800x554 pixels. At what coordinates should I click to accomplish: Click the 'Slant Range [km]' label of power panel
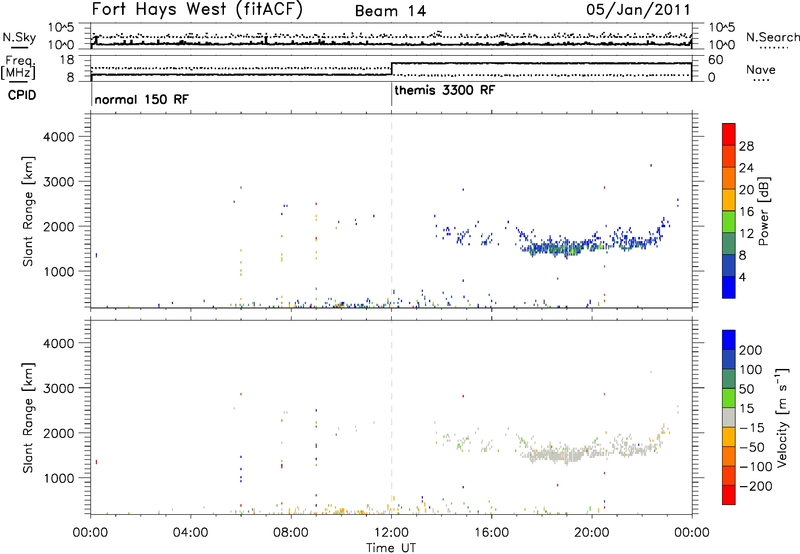[x=28, y=211]
